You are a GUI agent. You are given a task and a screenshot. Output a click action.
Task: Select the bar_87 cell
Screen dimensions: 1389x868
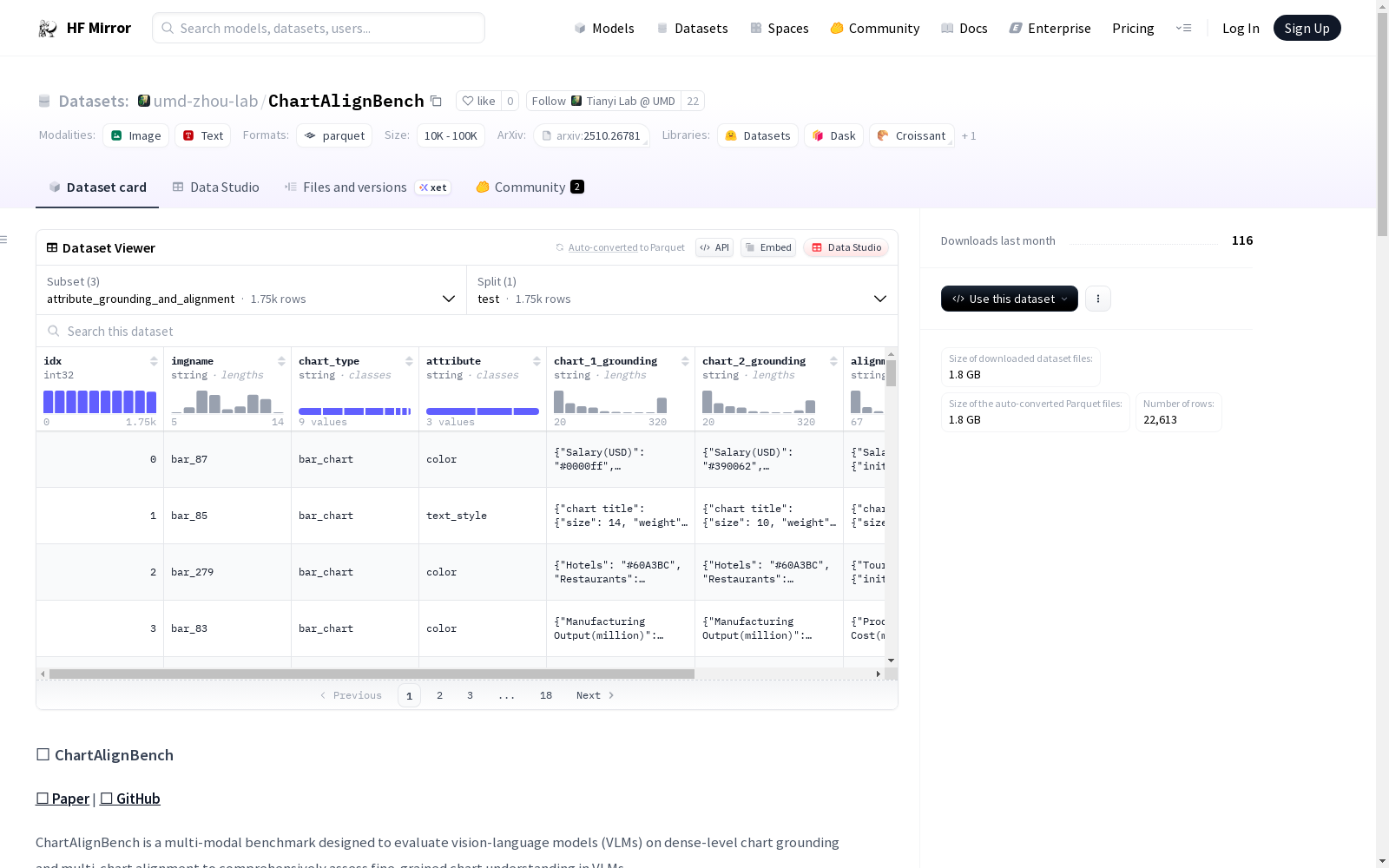pos(227,459)
